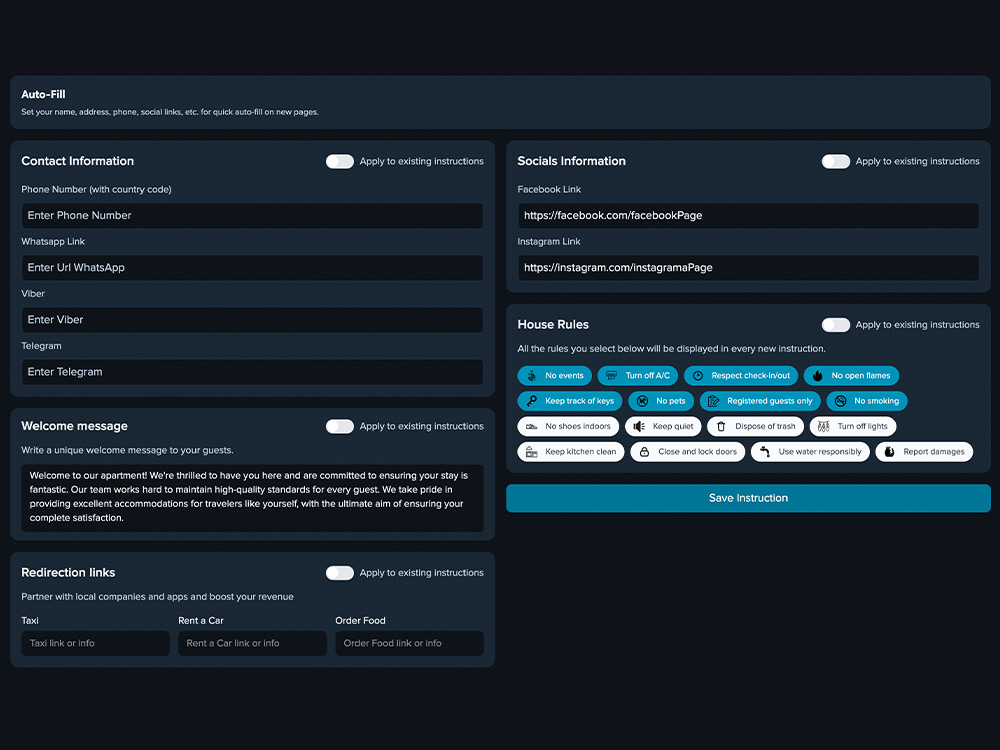Focus the Rent a Car link field
The image size is (1000, 750).
tap(253, 643)
